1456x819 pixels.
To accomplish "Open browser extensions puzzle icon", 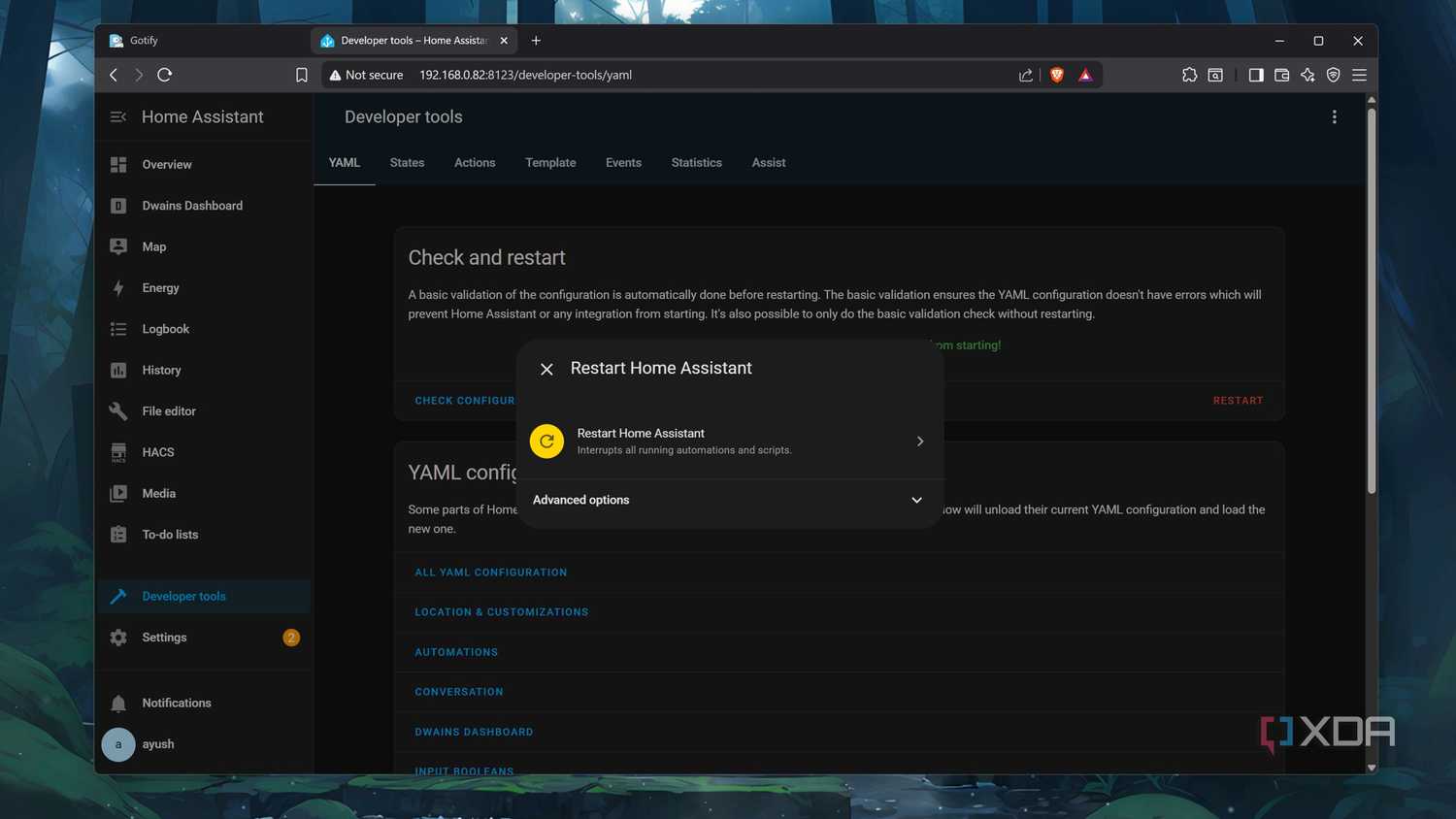I will point(1189,75).
